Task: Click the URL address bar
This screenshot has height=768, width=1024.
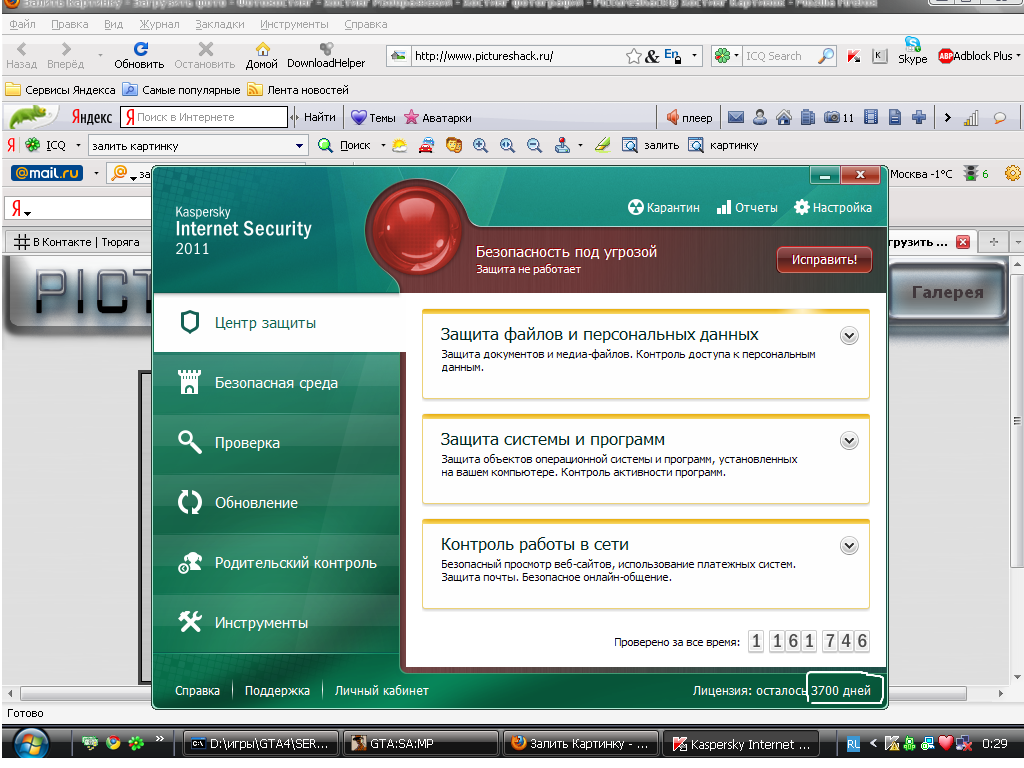Action: (516, 56)
